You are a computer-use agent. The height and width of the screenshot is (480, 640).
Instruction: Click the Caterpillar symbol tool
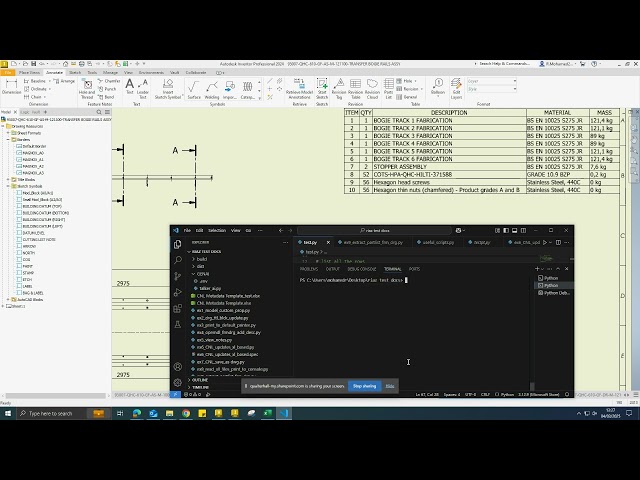point(247,89)
